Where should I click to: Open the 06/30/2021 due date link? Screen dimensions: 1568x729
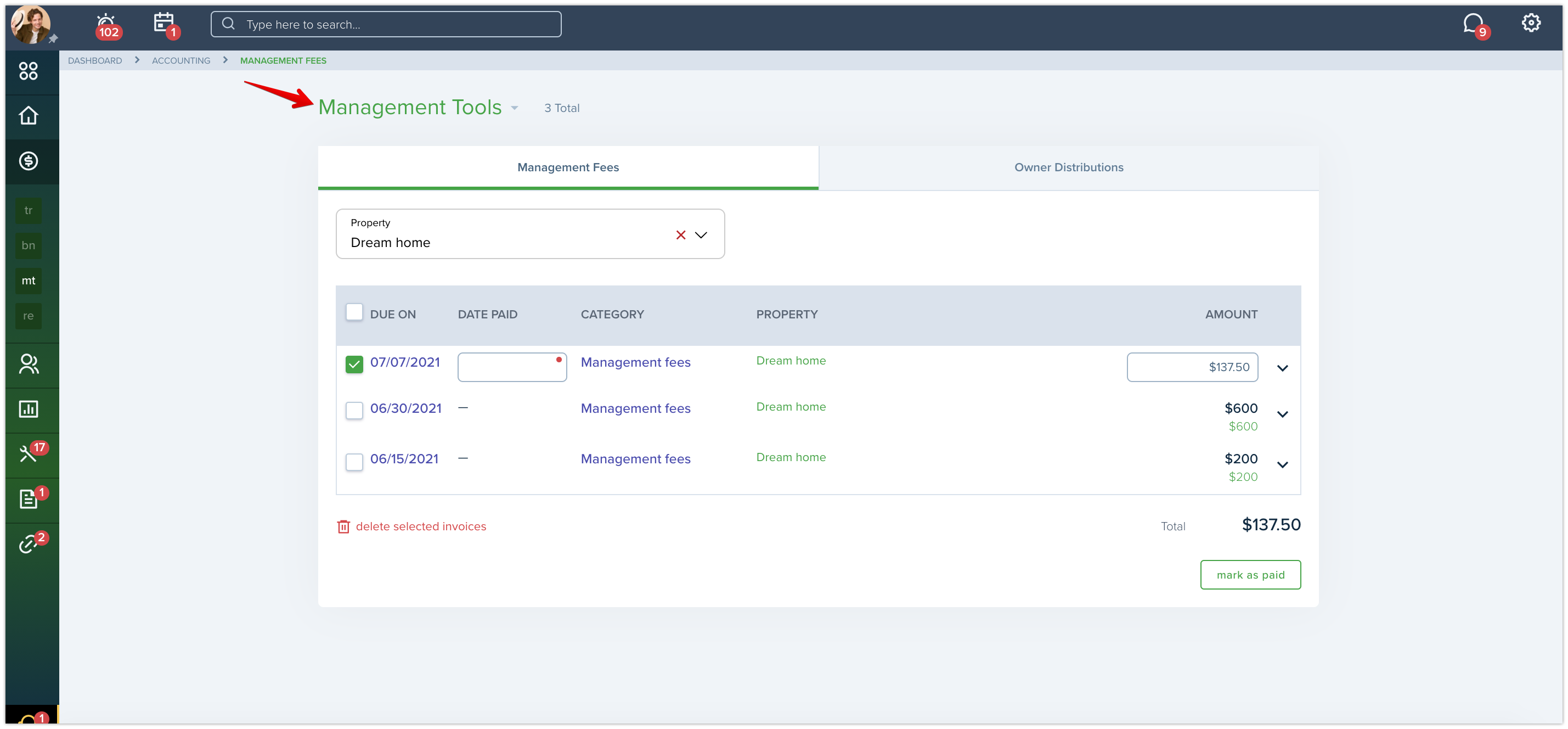point(405,408)
